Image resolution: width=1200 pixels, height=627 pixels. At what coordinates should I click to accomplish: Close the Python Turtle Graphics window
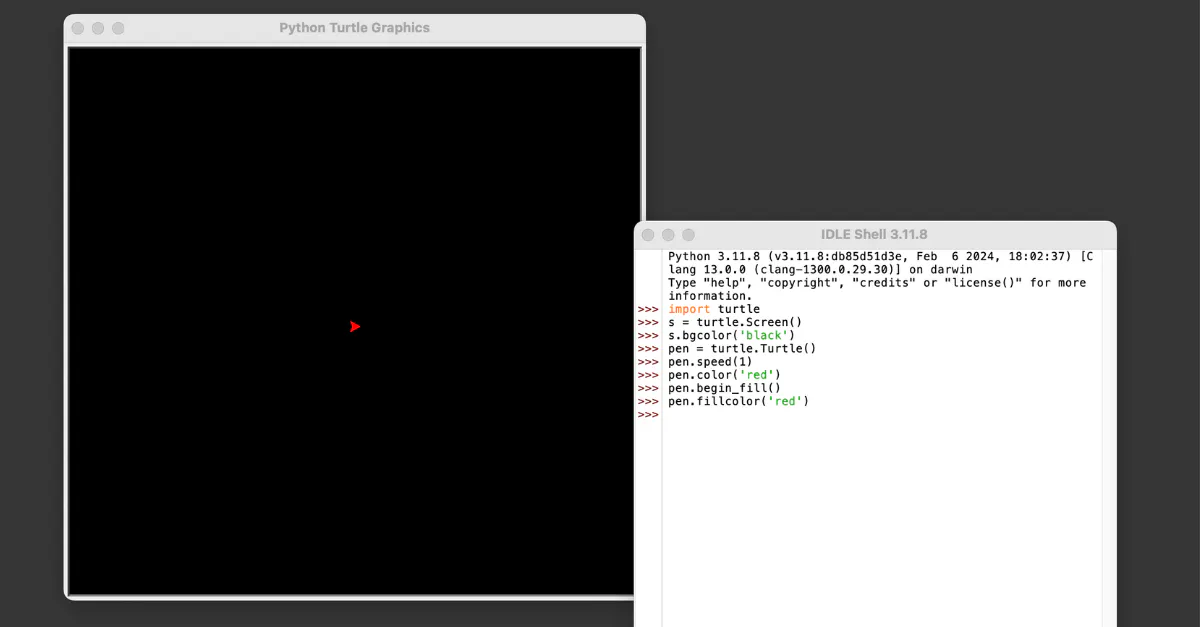[x=78, y=28]
